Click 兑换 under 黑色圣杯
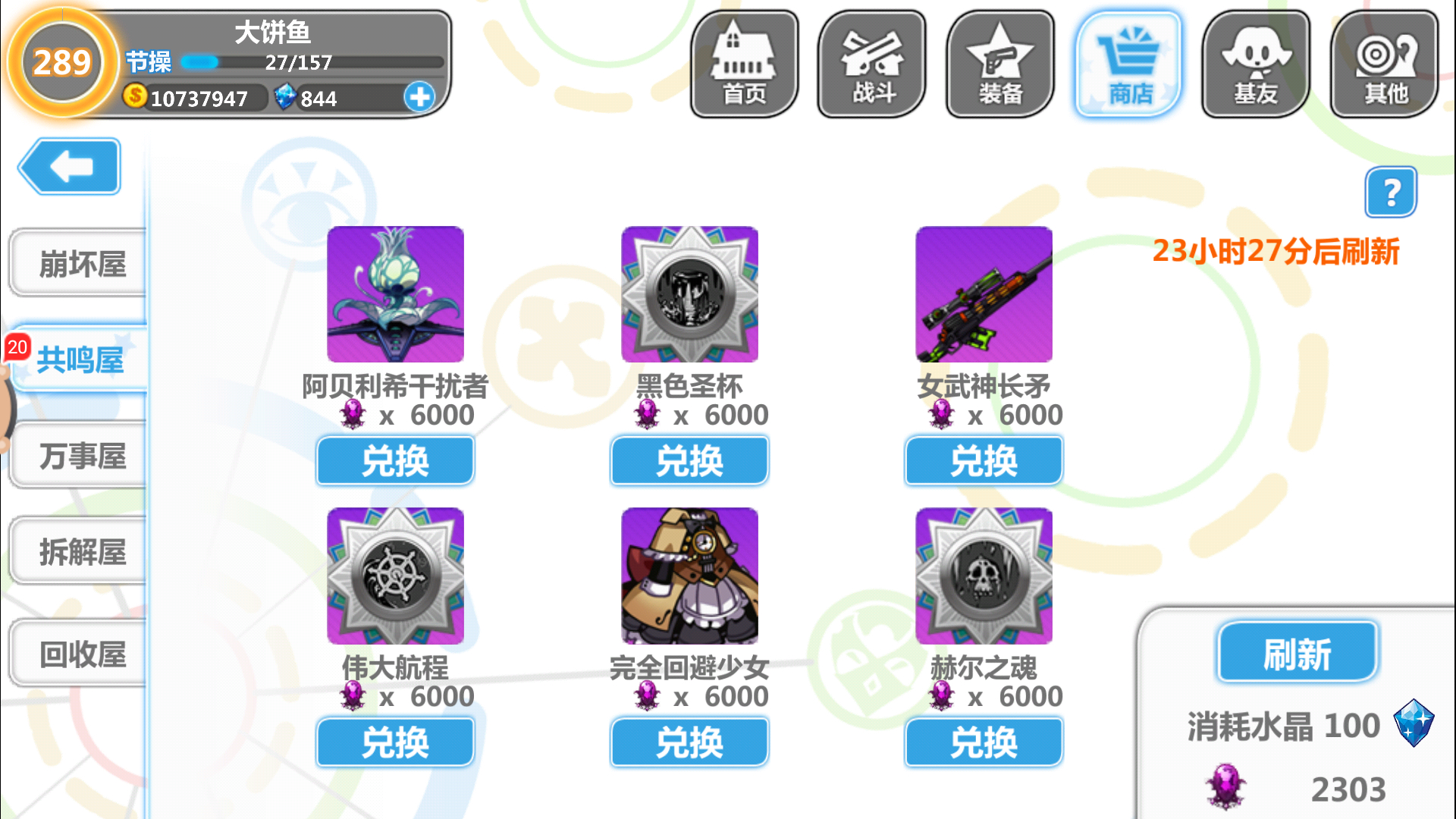 click(689, 460)
